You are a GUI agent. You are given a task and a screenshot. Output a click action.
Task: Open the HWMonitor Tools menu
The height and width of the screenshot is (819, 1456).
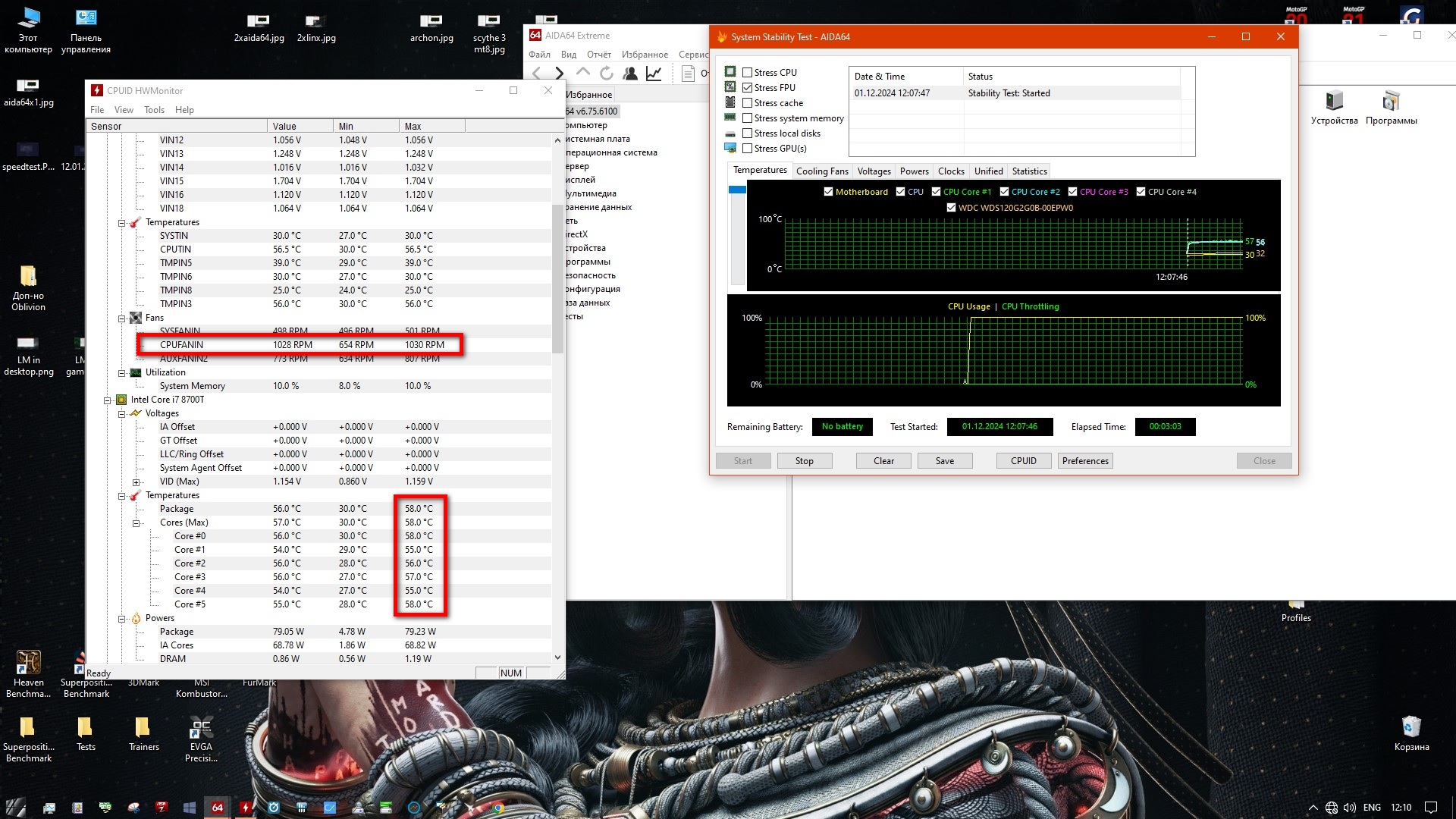tap(154, 110)
